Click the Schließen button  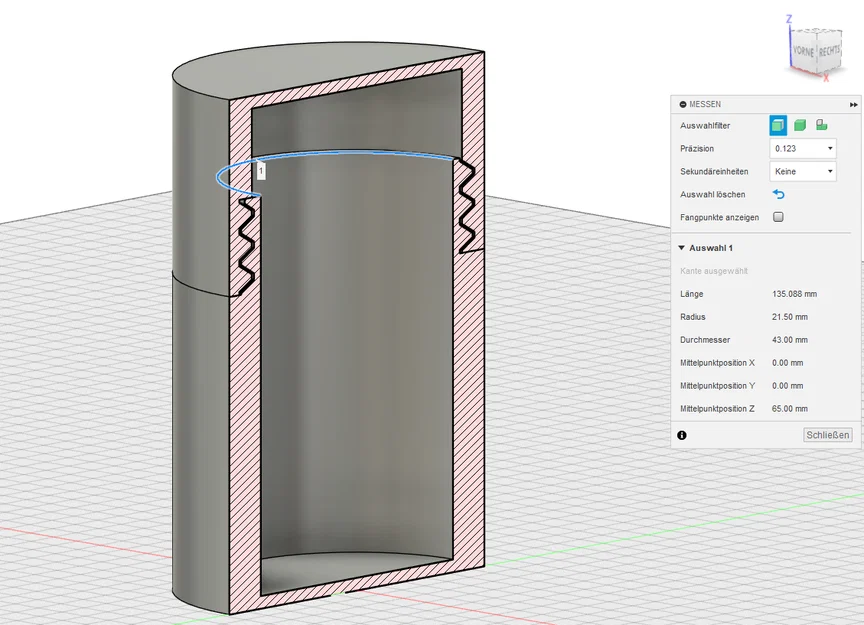point(828,435)
